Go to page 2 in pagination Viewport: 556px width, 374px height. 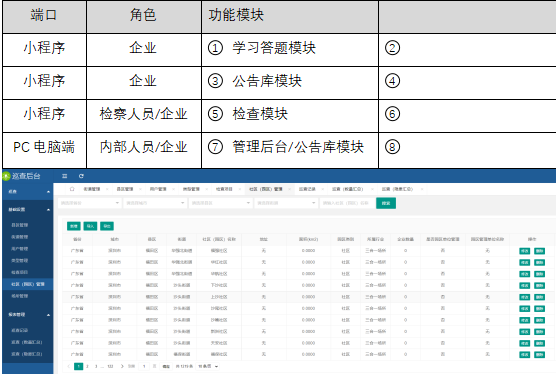[x=87, y=366]
